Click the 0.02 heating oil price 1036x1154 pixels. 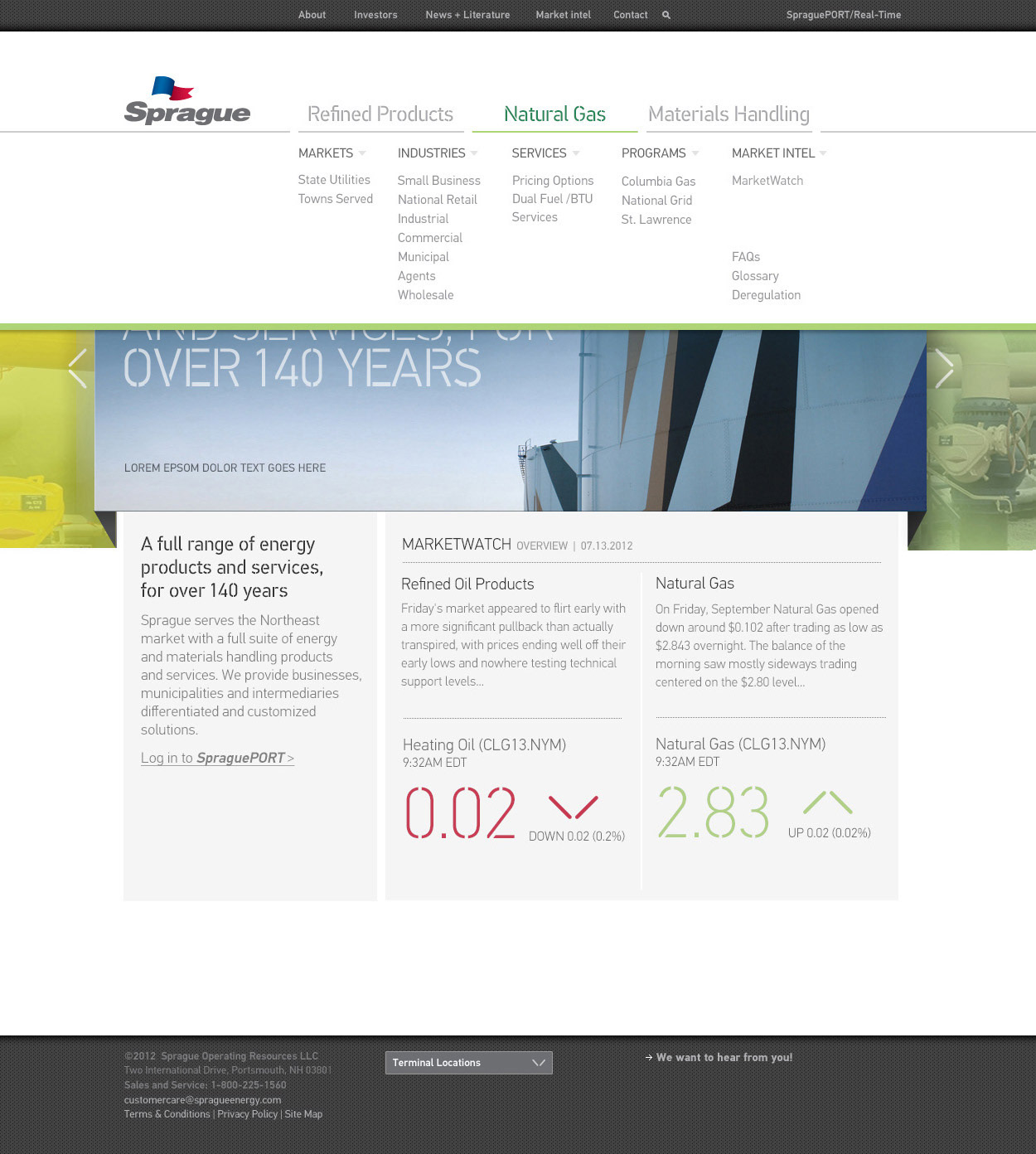(x=460, y=813)
